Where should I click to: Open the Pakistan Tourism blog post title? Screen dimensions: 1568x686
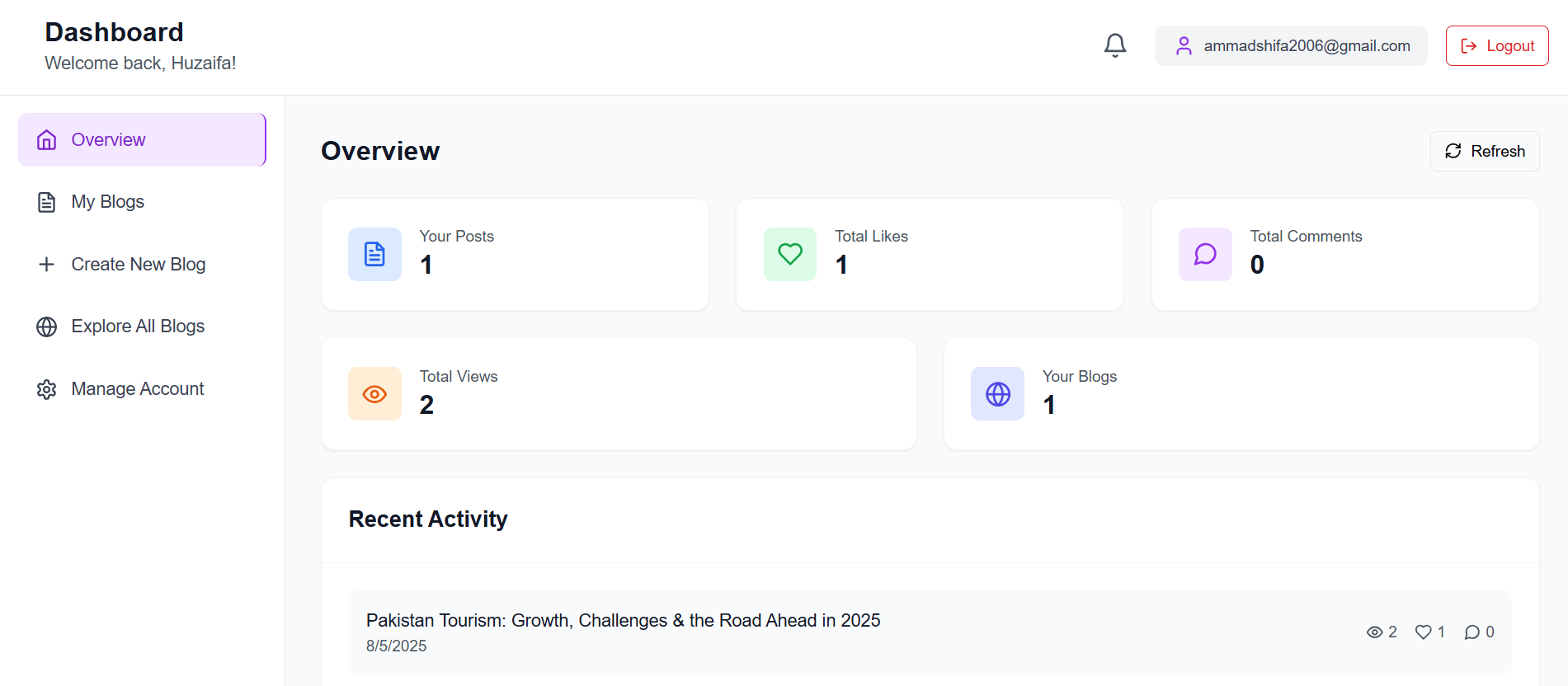click(623, 620)
